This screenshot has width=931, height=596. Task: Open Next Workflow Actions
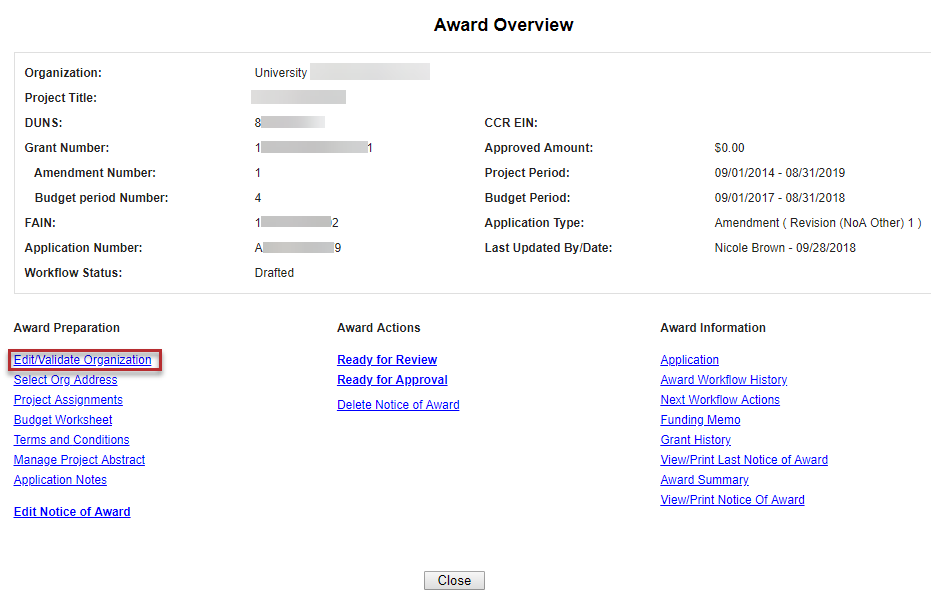point(720,400)
